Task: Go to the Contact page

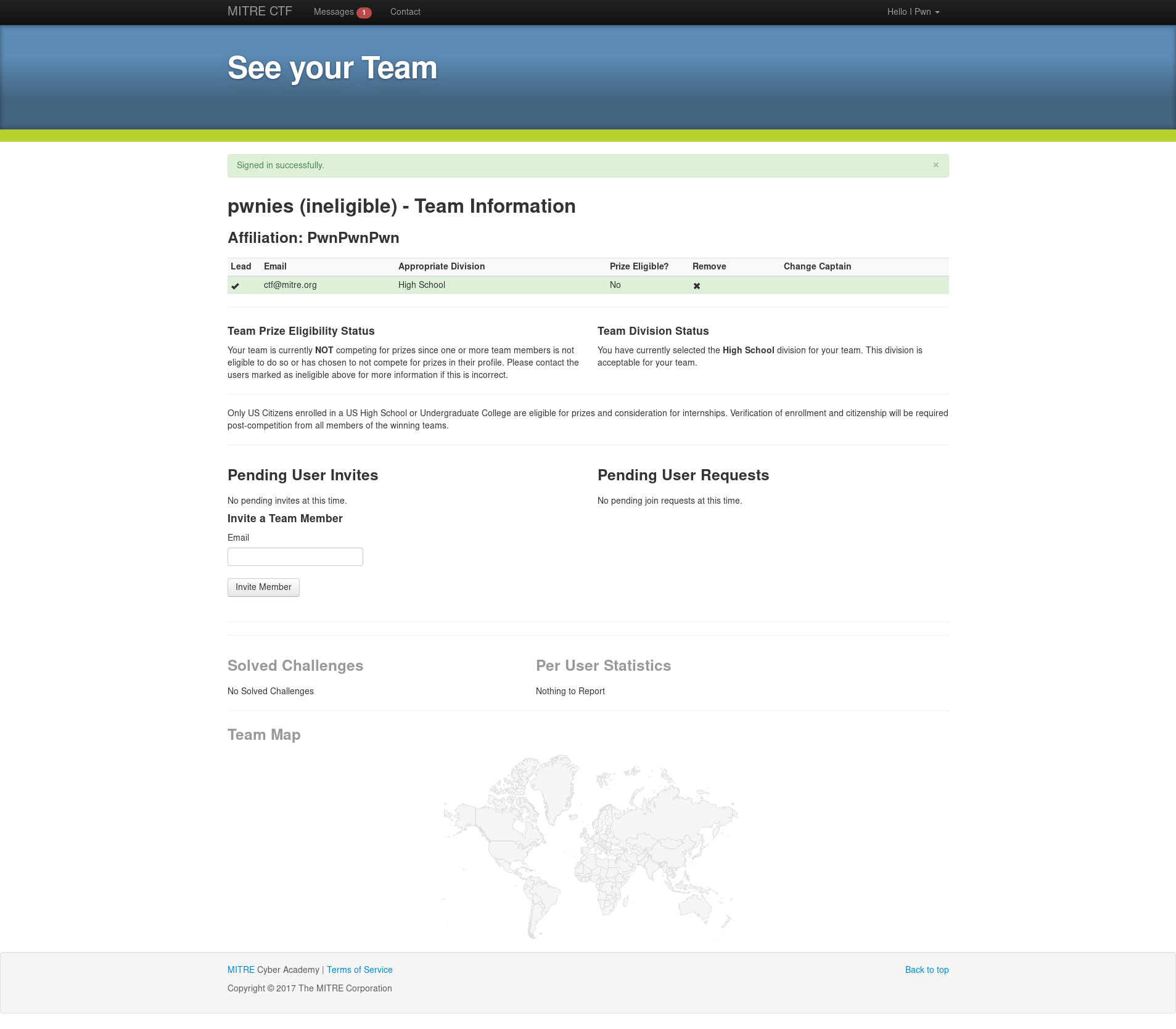Action: pos(405,12)
